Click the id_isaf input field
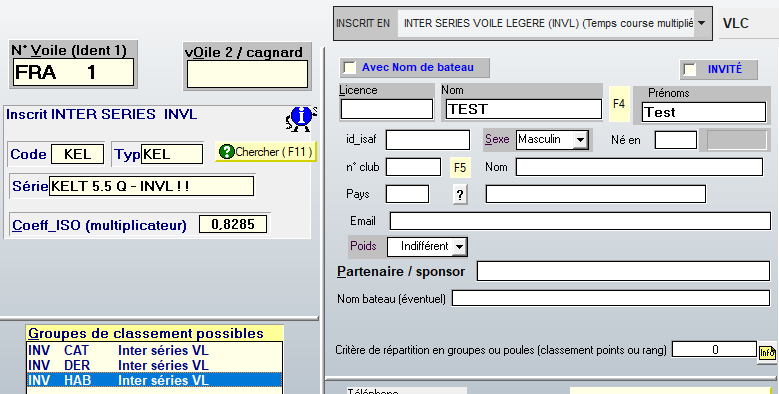Viewport: 779px width, 394px height. coord(428,140)
